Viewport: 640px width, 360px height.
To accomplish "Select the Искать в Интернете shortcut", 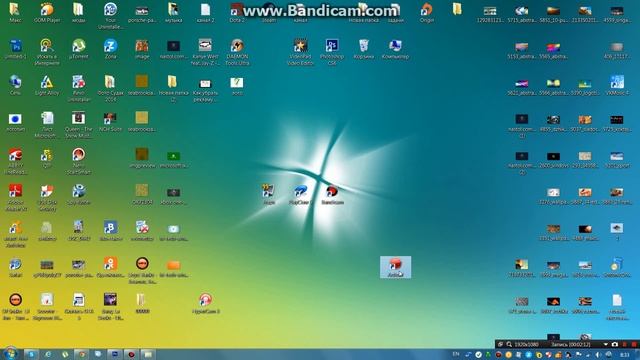I will (47, 52).
